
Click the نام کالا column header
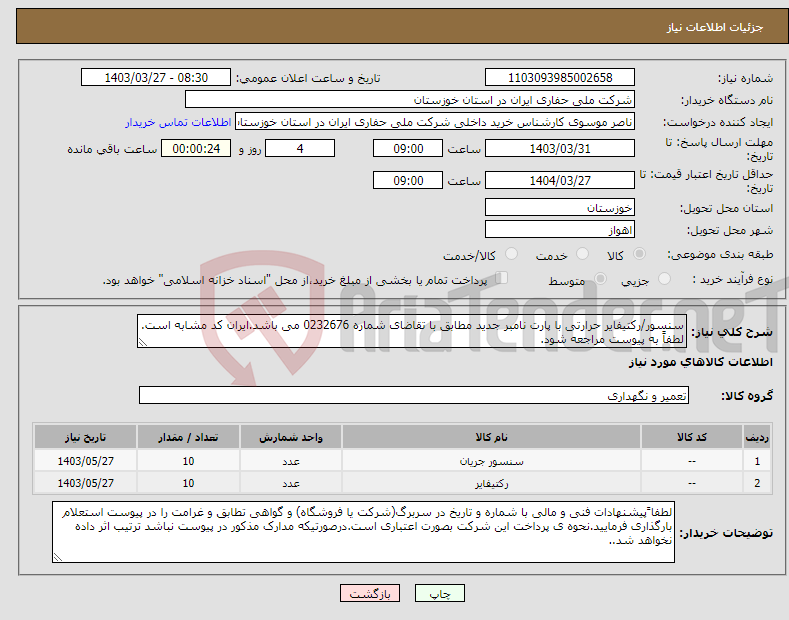tap(491, 437)
